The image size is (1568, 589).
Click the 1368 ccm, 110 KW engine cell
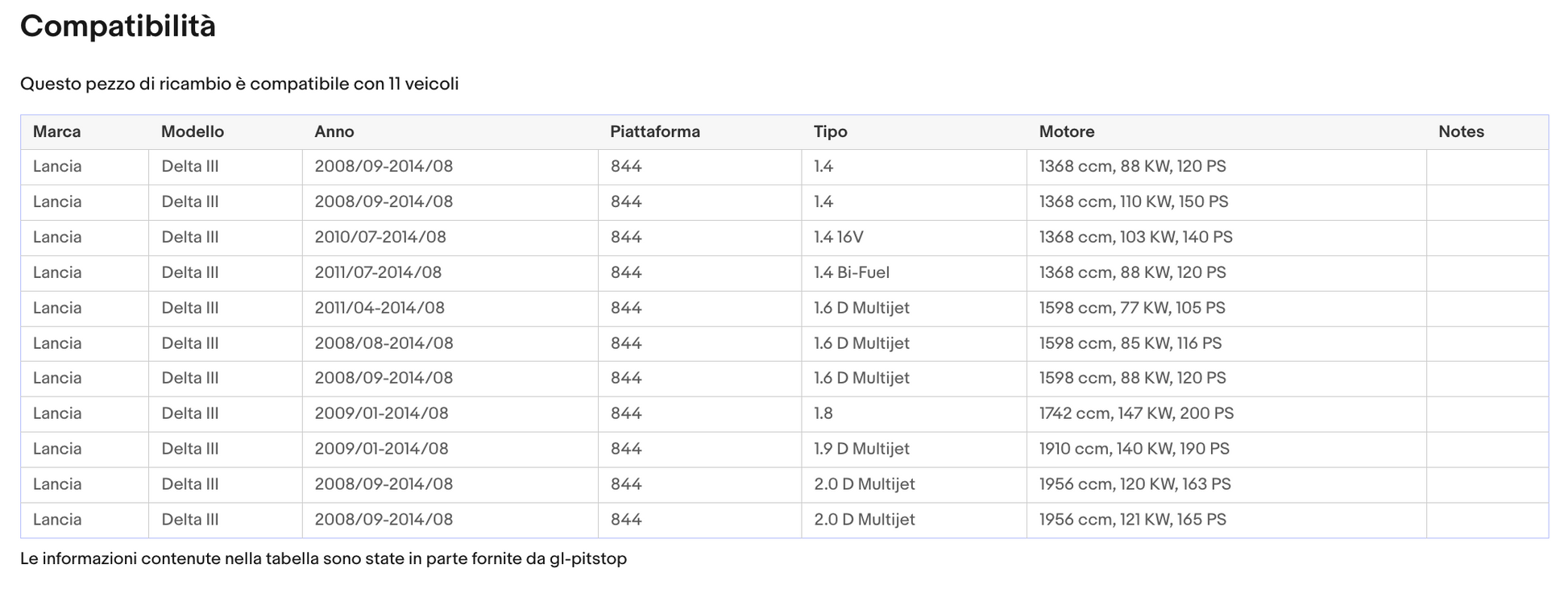(1133, 201)
